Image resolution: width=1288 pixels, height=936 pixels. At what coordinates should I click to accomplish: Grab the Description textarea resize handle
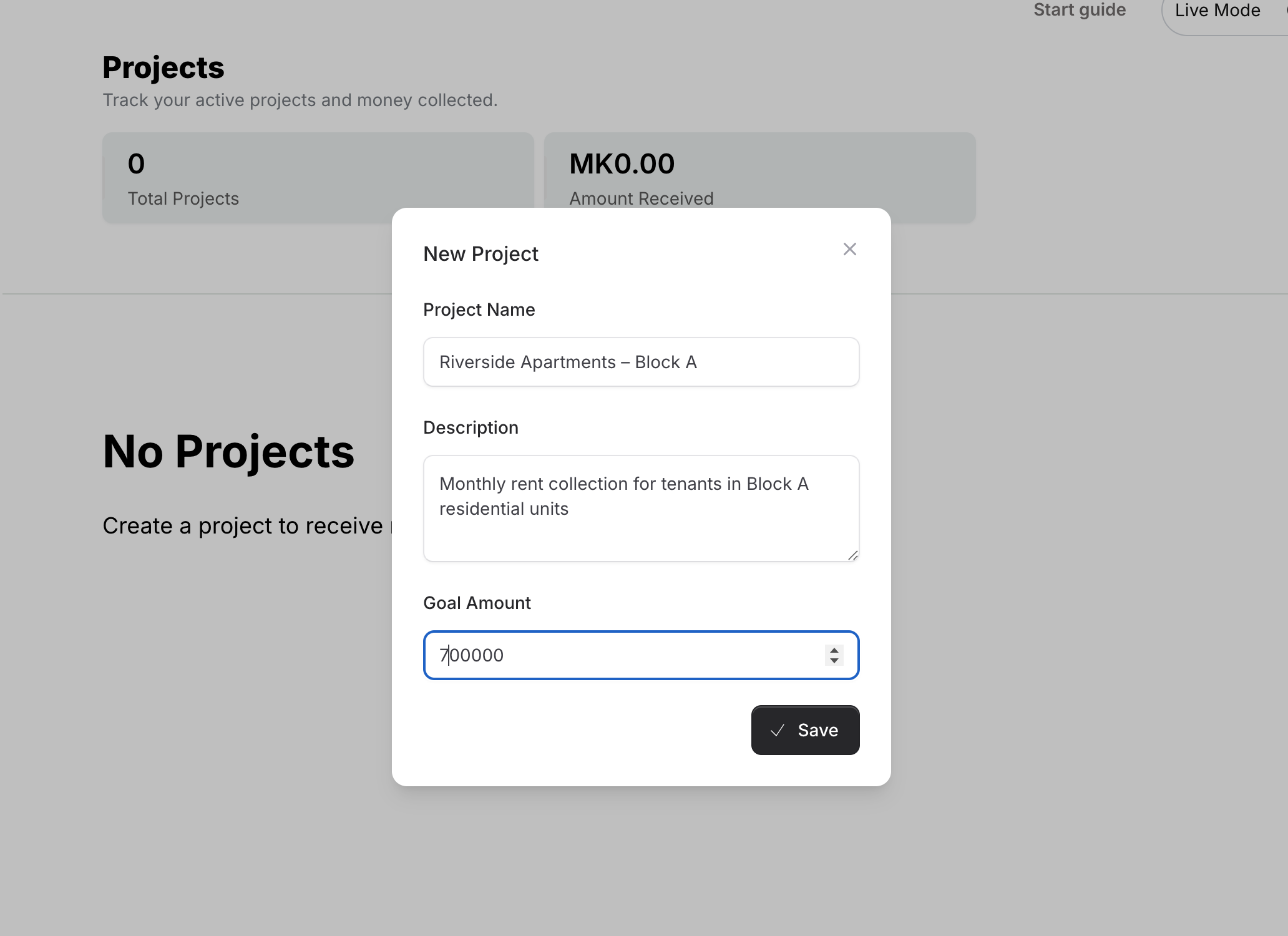point(852,555)
